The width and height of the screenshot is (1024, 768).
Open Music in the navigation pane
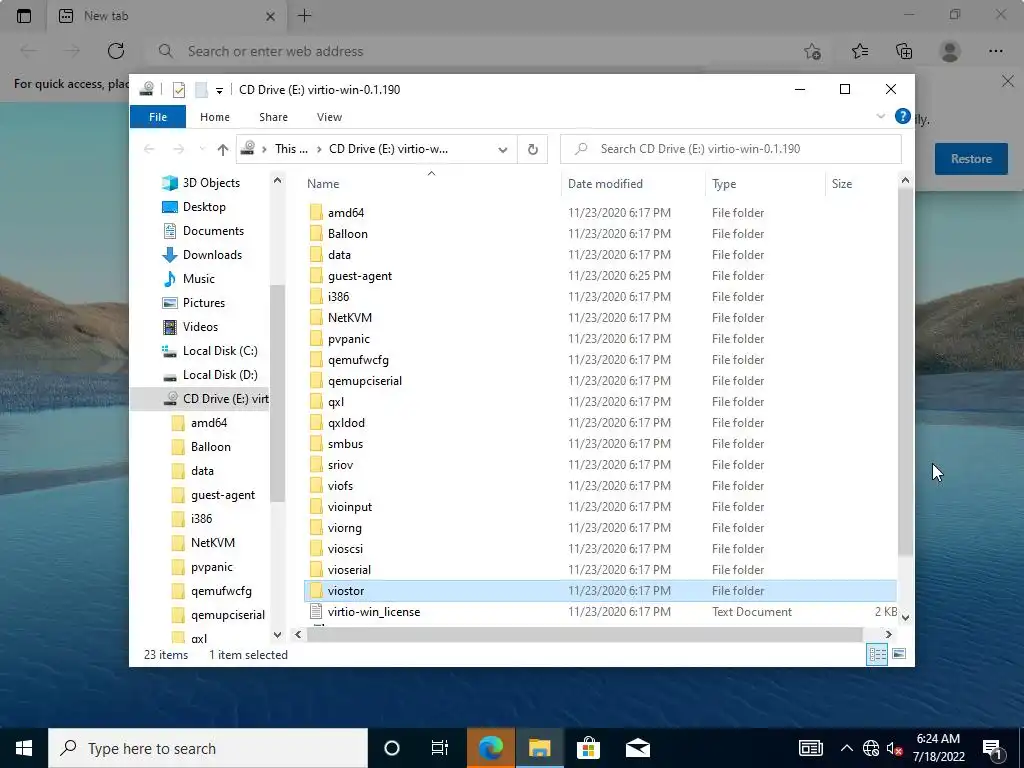(x=198, y=279)
